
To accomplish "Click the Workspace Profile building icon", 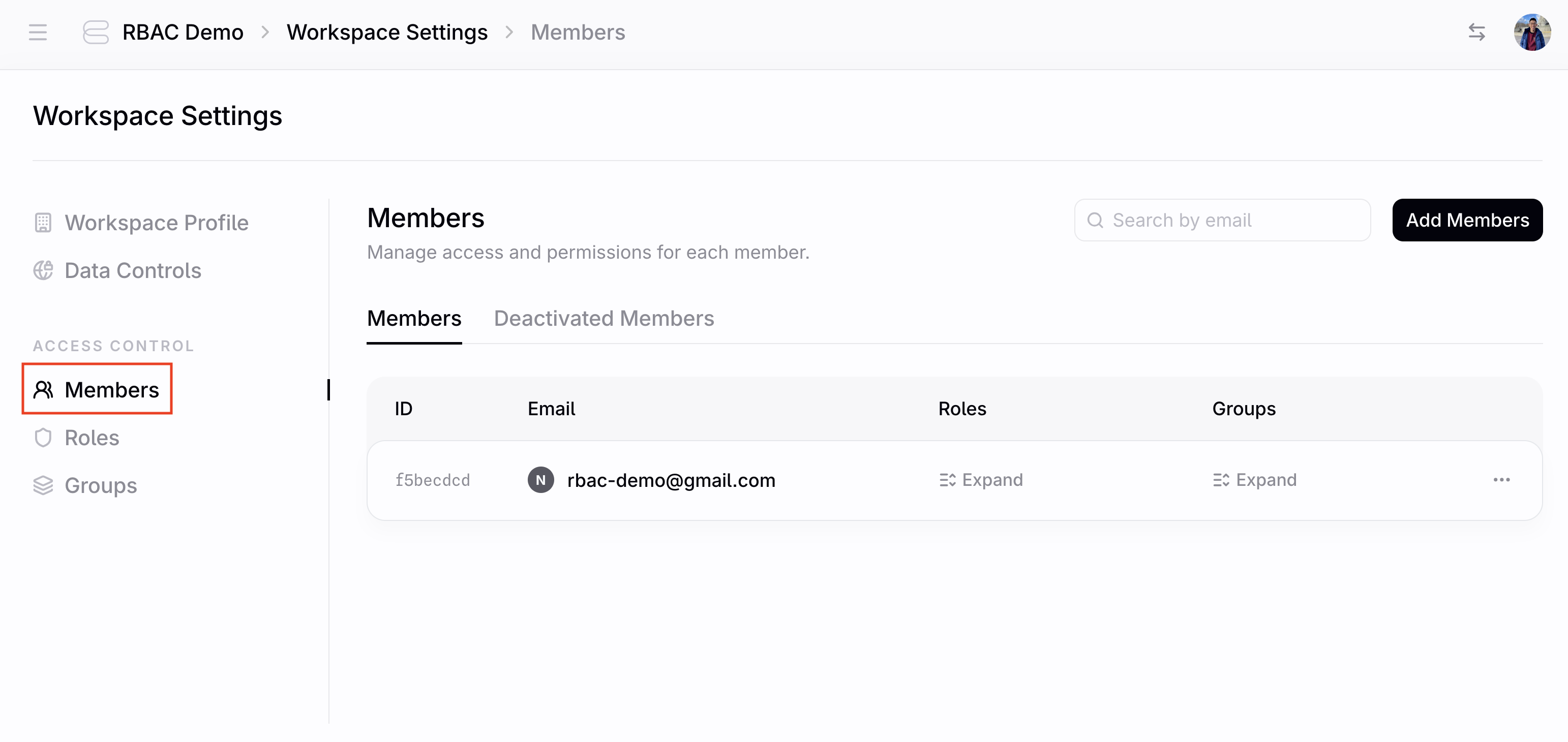I will 43,223.
